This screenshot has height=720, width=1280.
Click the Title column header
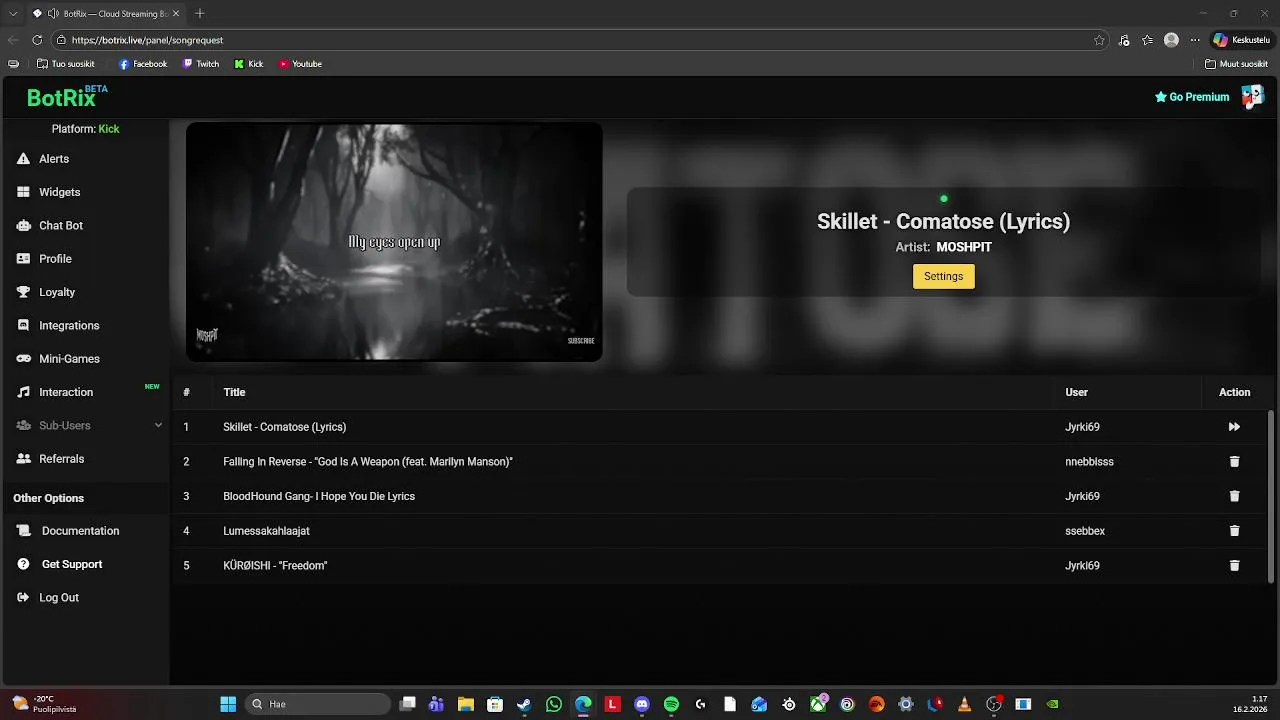[x=234, y=392]
